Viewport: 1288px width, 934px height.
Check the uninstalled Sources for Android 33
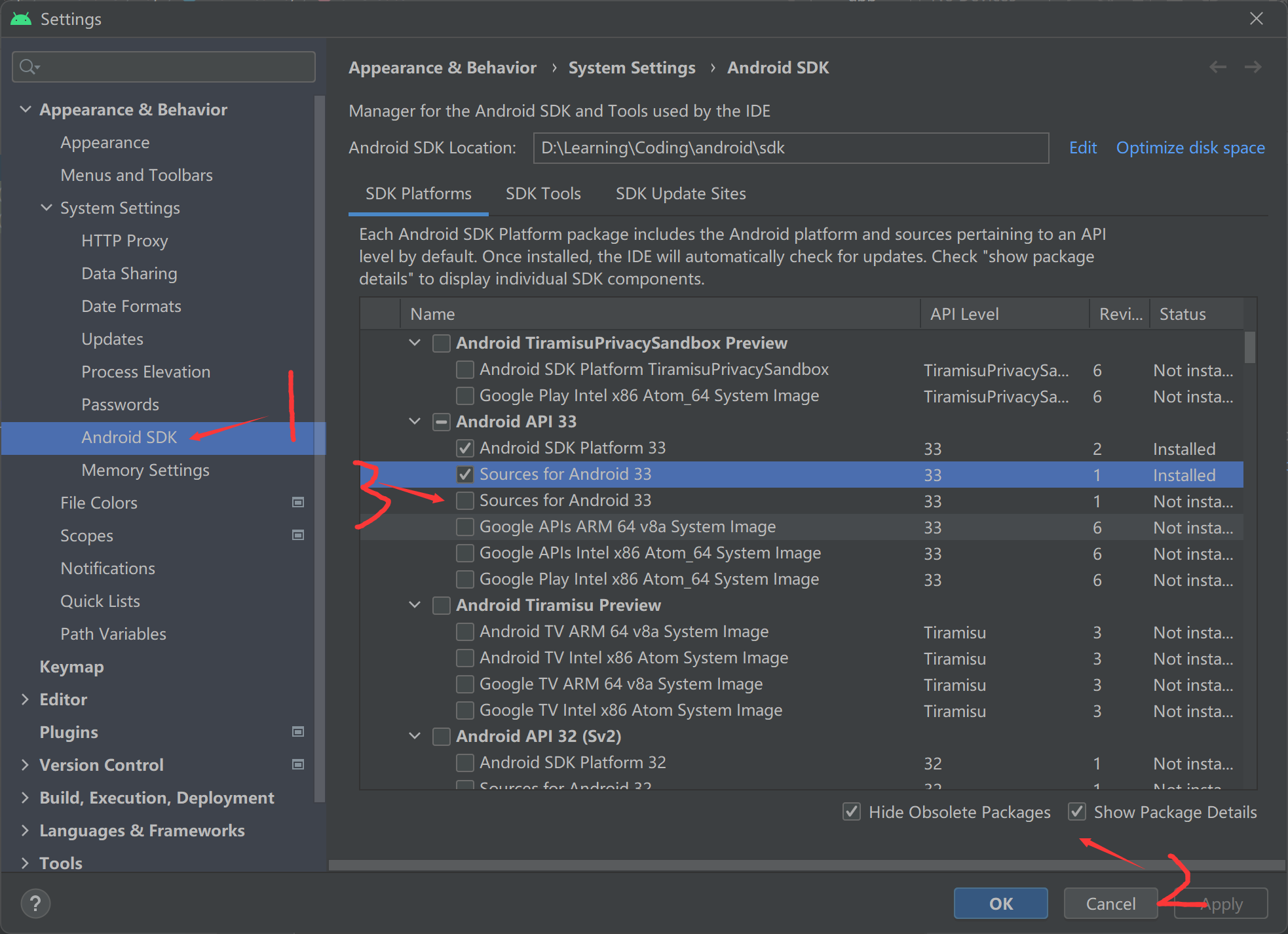[465, 501]
